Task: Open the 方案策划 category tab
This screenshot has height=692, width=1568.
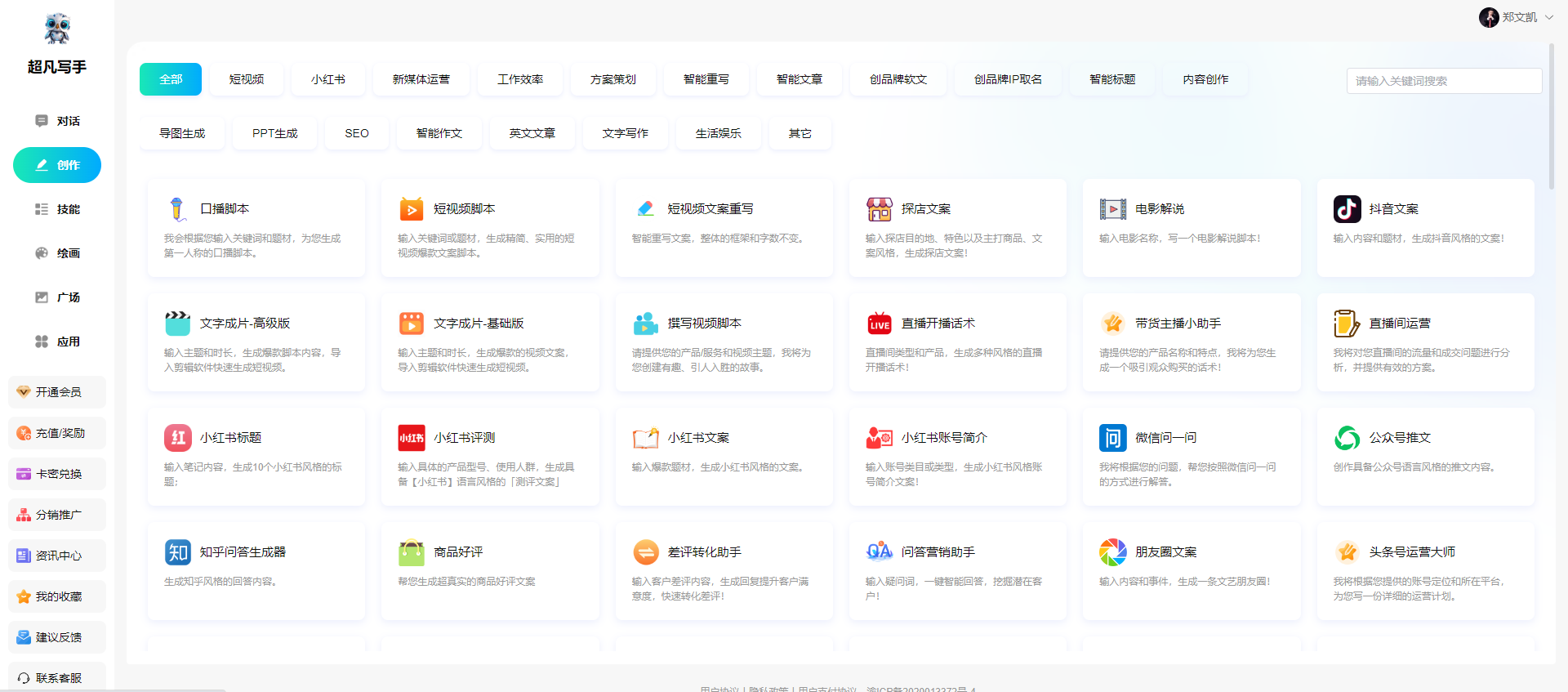Action: [613, 79]
